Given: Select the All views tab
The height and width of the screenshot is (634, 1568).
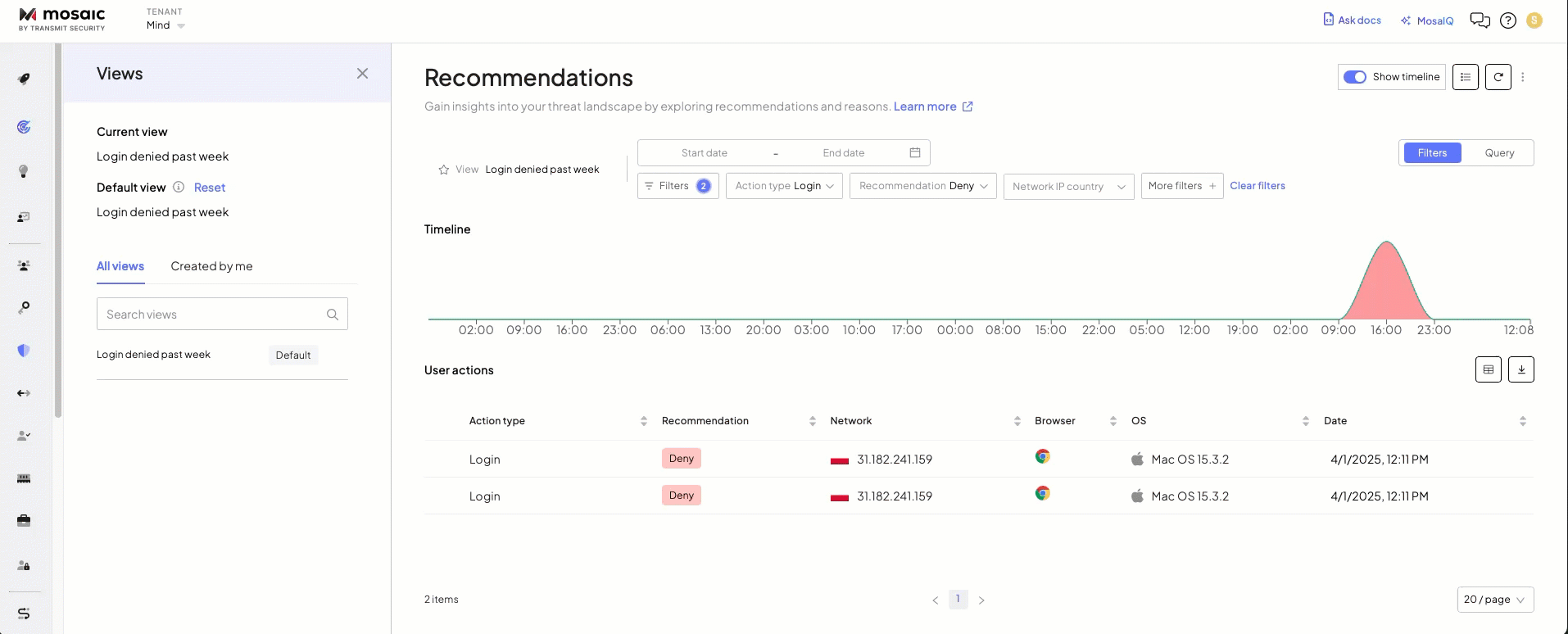Looking at the screenshot, I should 120,266.
